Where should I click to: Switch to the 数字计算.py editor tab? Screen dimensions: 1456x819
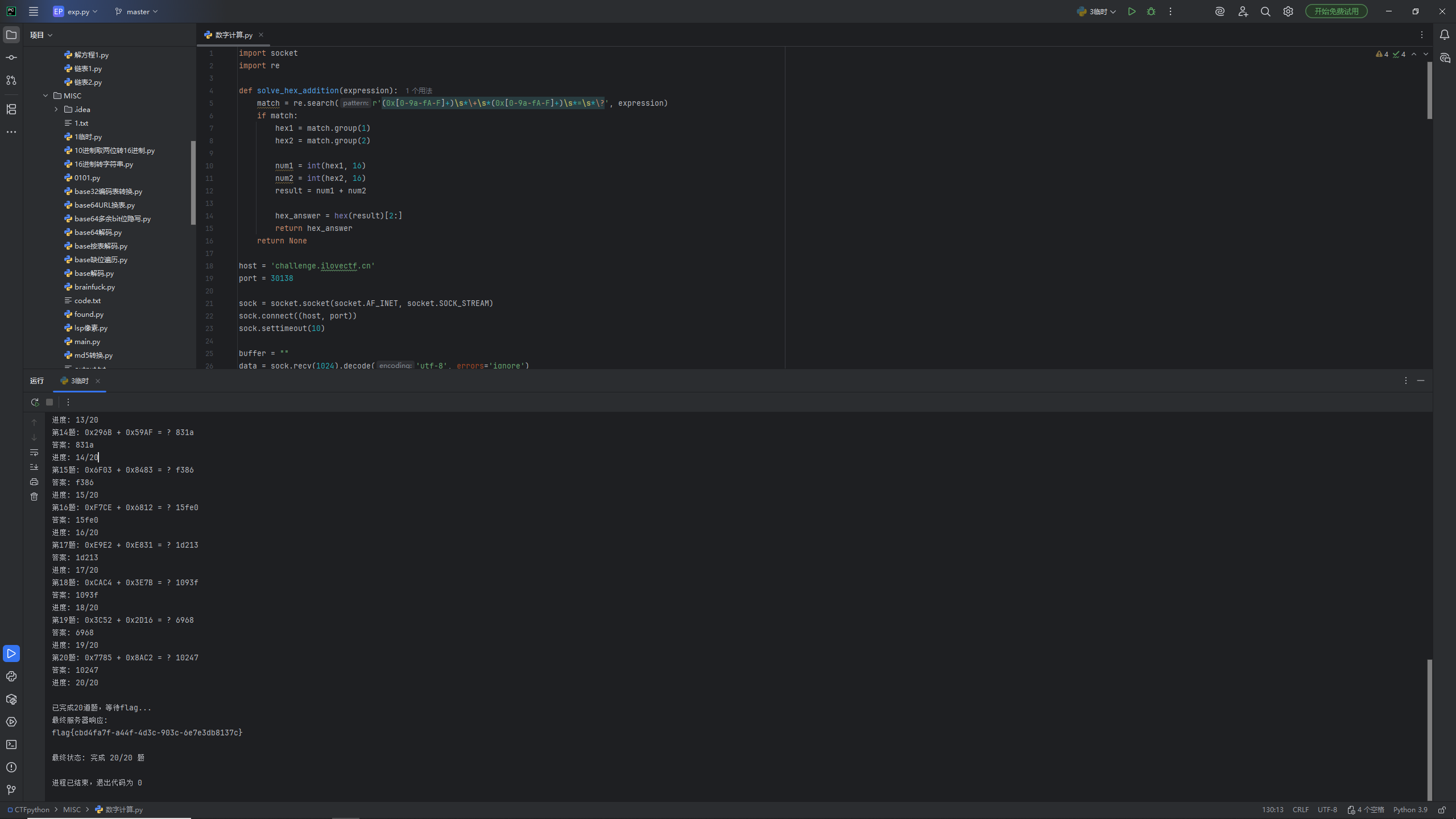(x=233, y=35)
